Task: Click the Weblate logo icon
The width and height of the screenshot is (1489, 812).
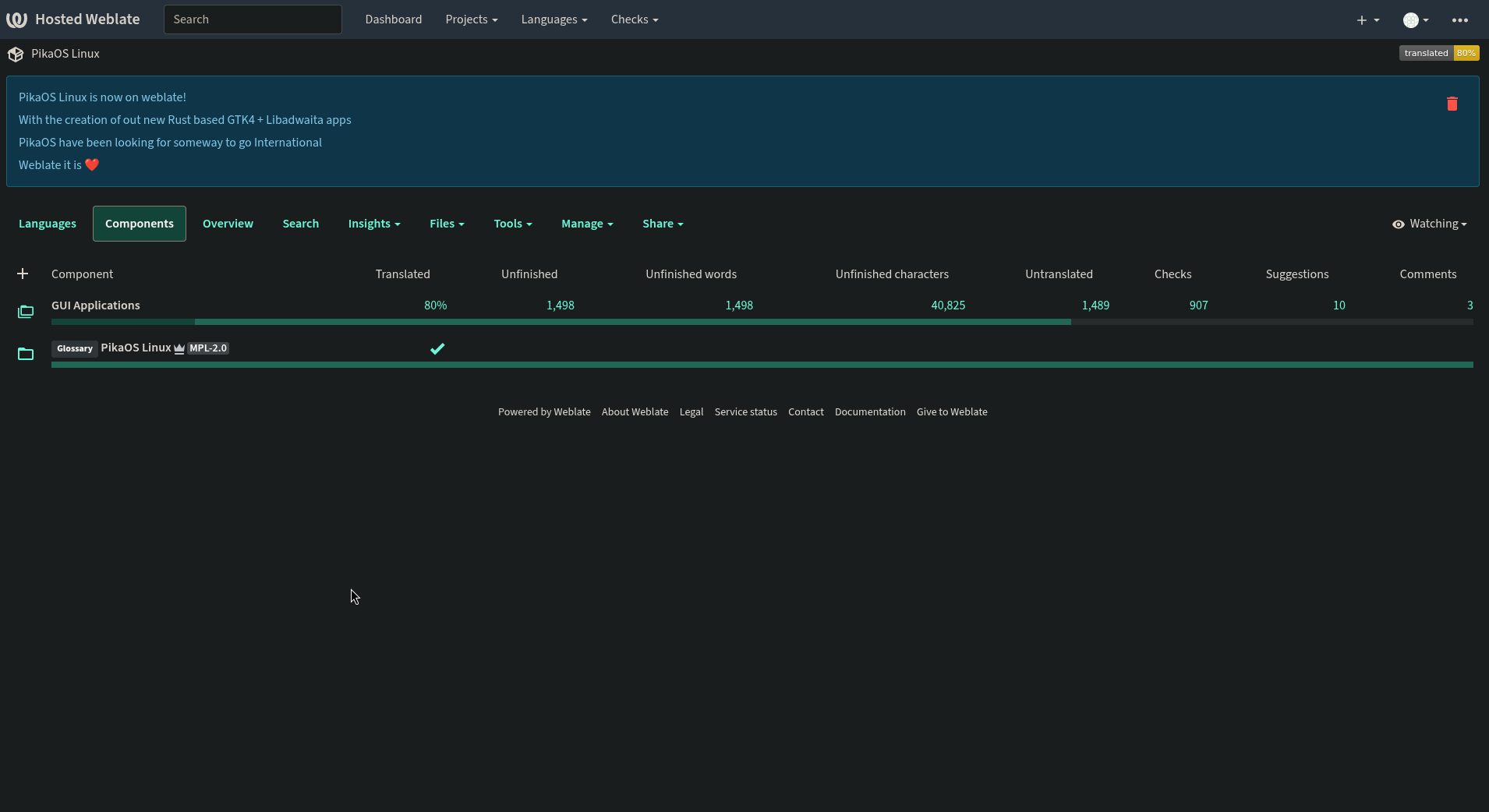Action: click(16, 19)
